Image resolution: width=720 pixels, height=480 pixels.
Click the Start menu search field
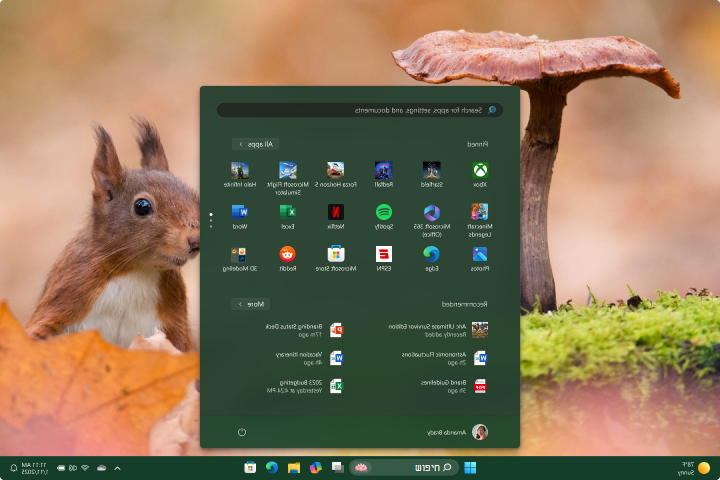click(x=360, y=110)
